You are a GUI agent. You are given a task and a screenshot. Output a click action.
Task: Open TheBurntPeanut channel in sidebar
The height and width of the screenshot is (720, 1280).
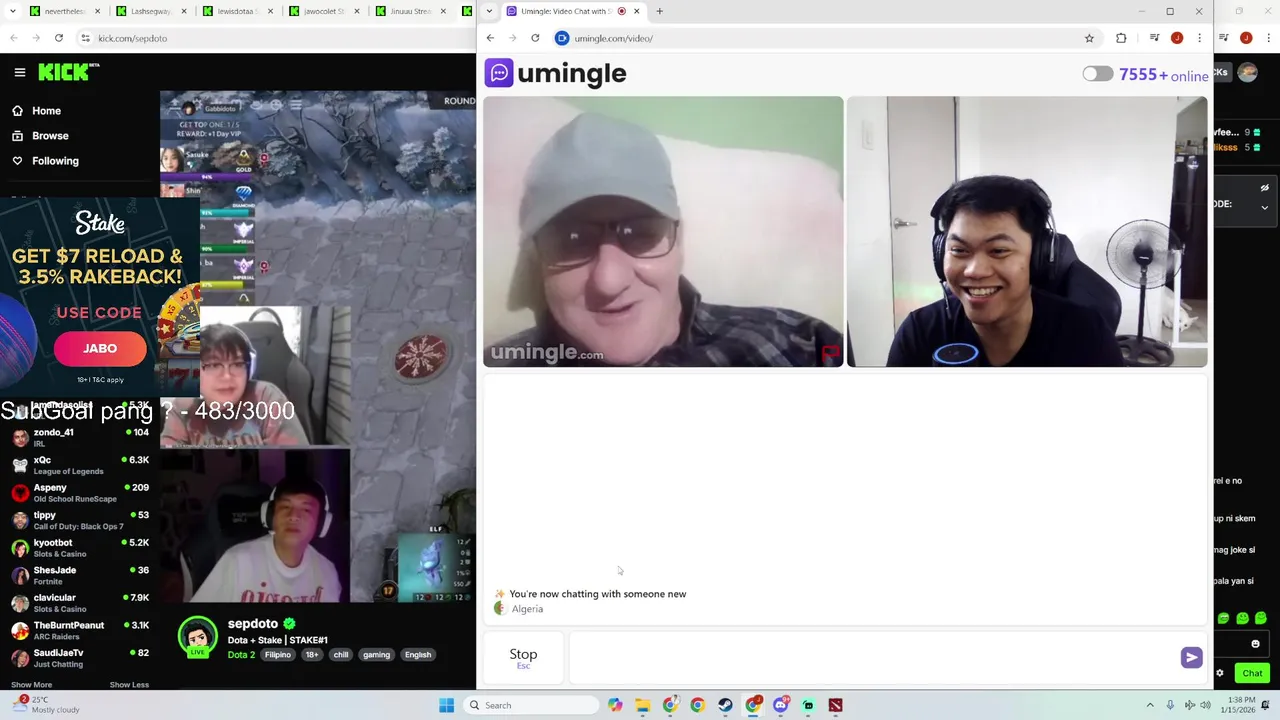click(x=80, y=630)
